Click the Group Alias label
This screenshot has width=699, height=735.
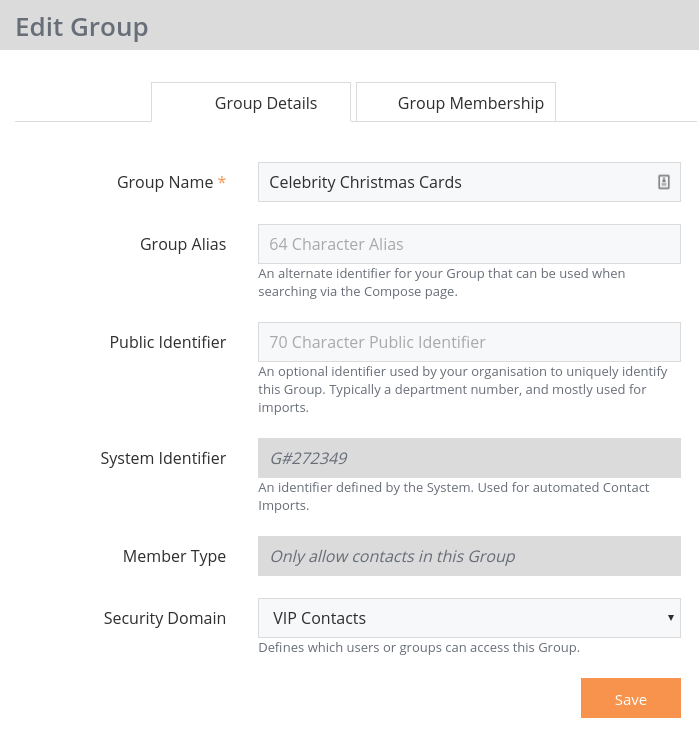pyautogui.click(x=183, y=244)
